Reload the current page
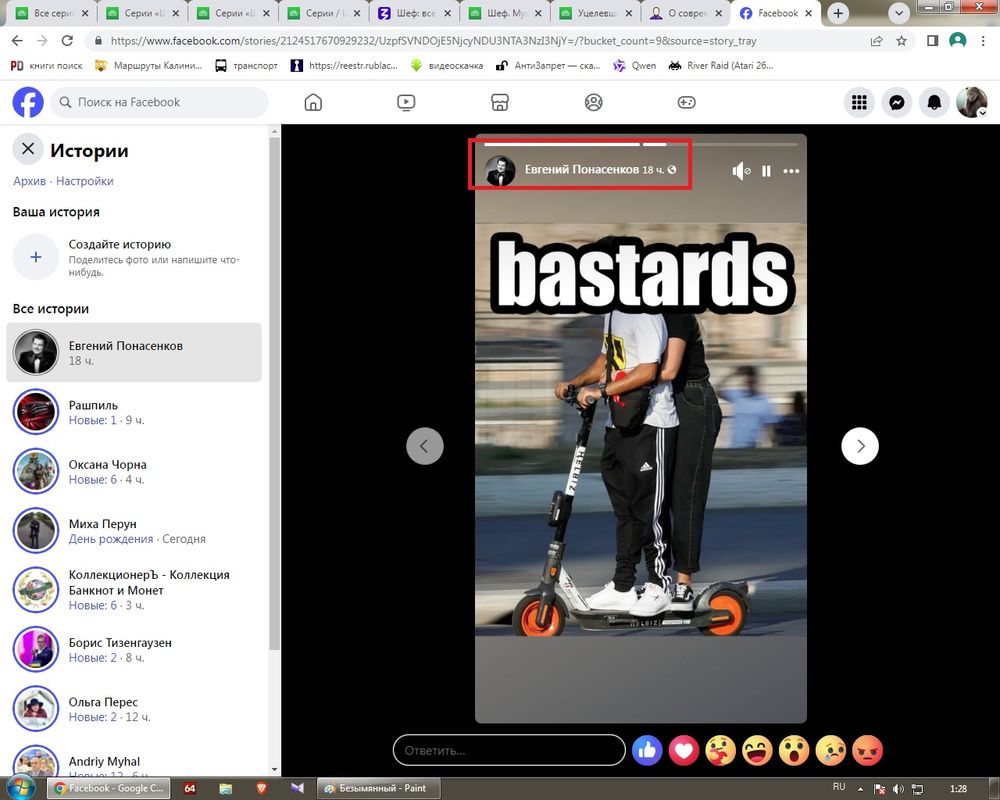The height and width of the screenshot is (800, 1000). tap(67, 41)
